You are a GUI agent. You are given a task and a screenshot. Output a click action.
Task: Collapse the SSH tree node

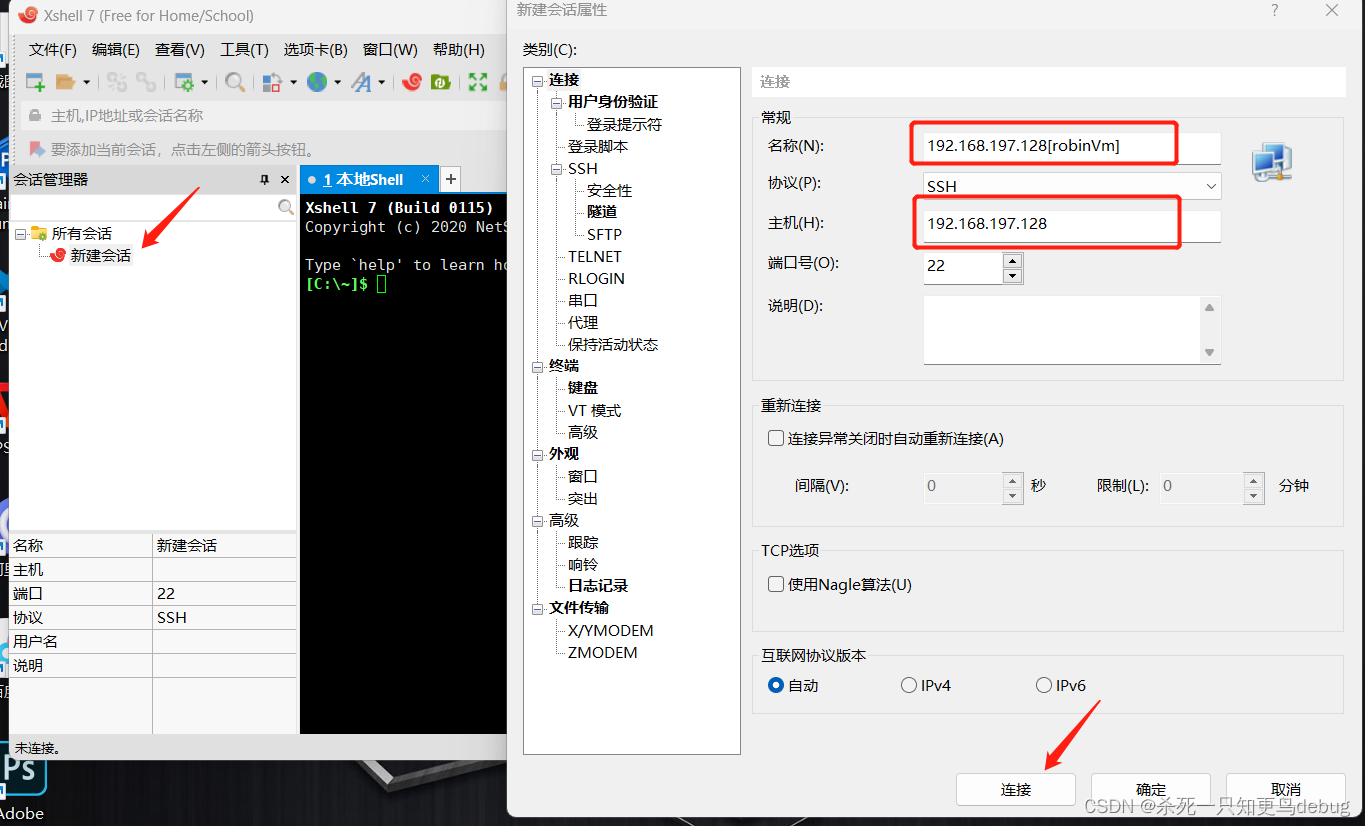[557, 169]
